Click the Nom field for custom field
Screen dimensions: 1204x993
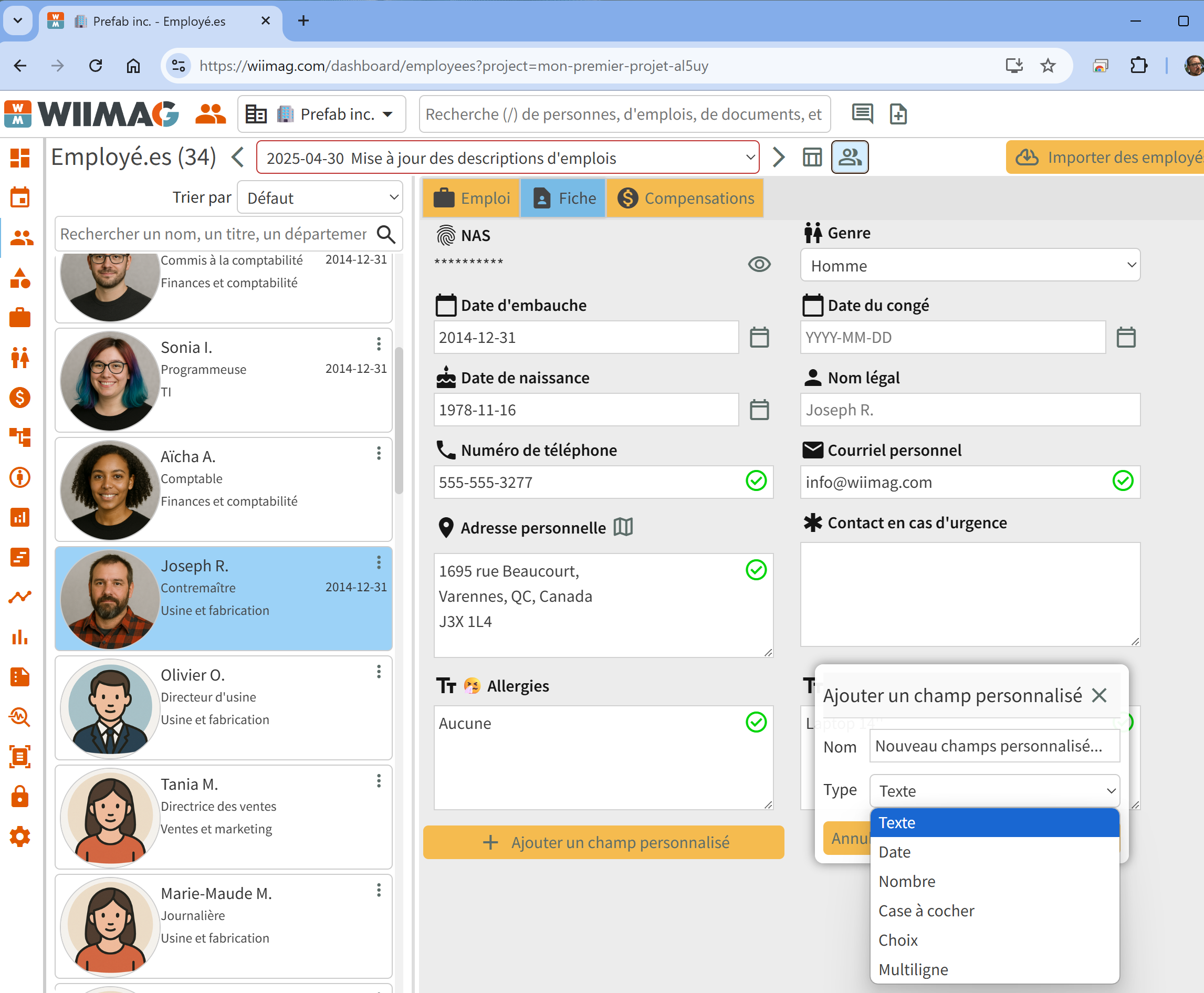tap(994, 746)
